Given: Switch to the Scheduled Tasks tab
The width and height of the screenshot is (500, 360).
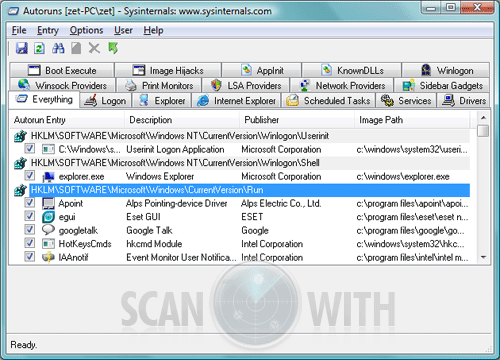Looking at the screenshot, I should pos(329,100).
